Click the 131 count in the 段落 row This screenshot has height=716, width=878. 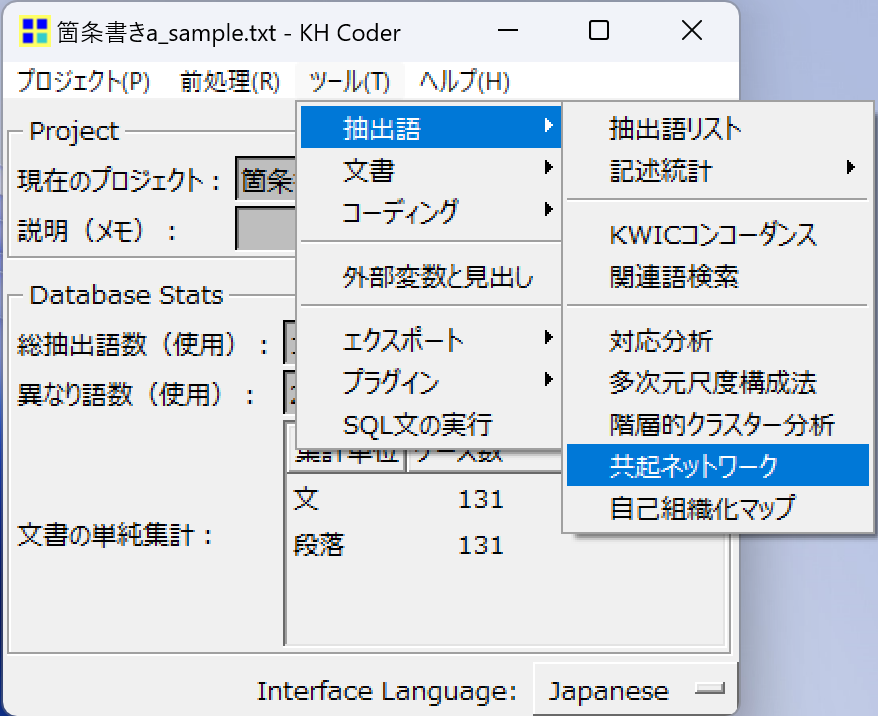point(481,545)
